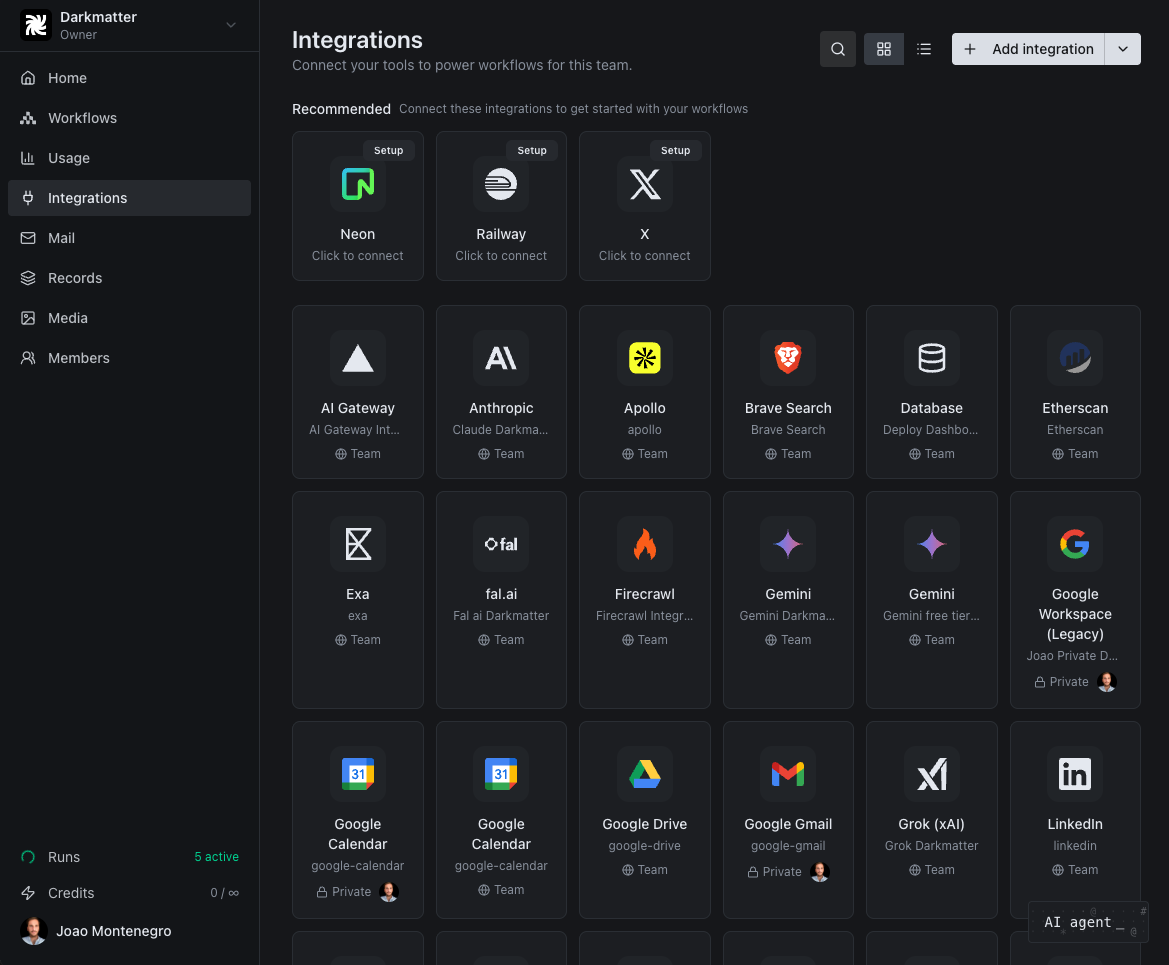
Task: Click the Recommended section heading
Action: point(341,109)
